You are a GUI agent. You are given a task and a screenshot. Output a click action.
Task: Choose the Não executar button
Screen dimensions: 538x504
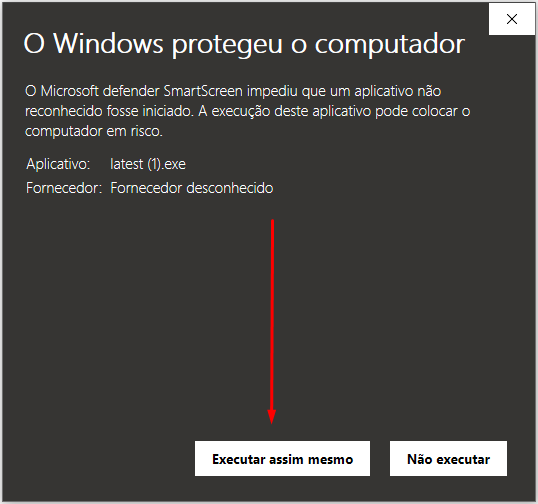click(x=448, y=458)
